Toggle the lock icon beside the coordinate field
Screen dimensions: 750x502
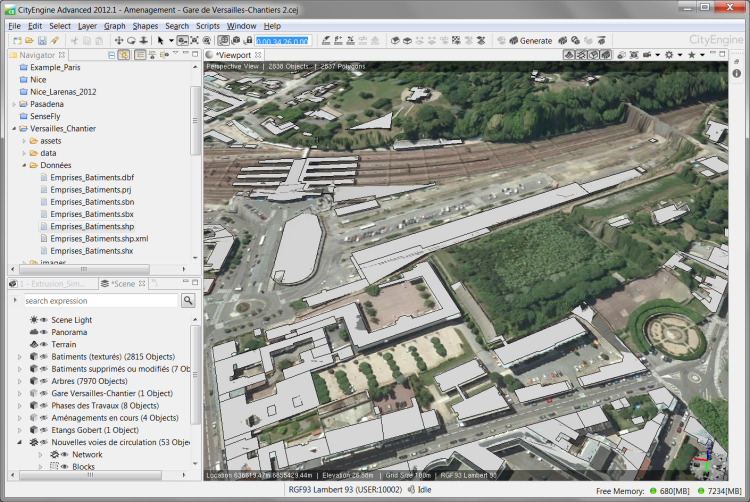[248, 41]
